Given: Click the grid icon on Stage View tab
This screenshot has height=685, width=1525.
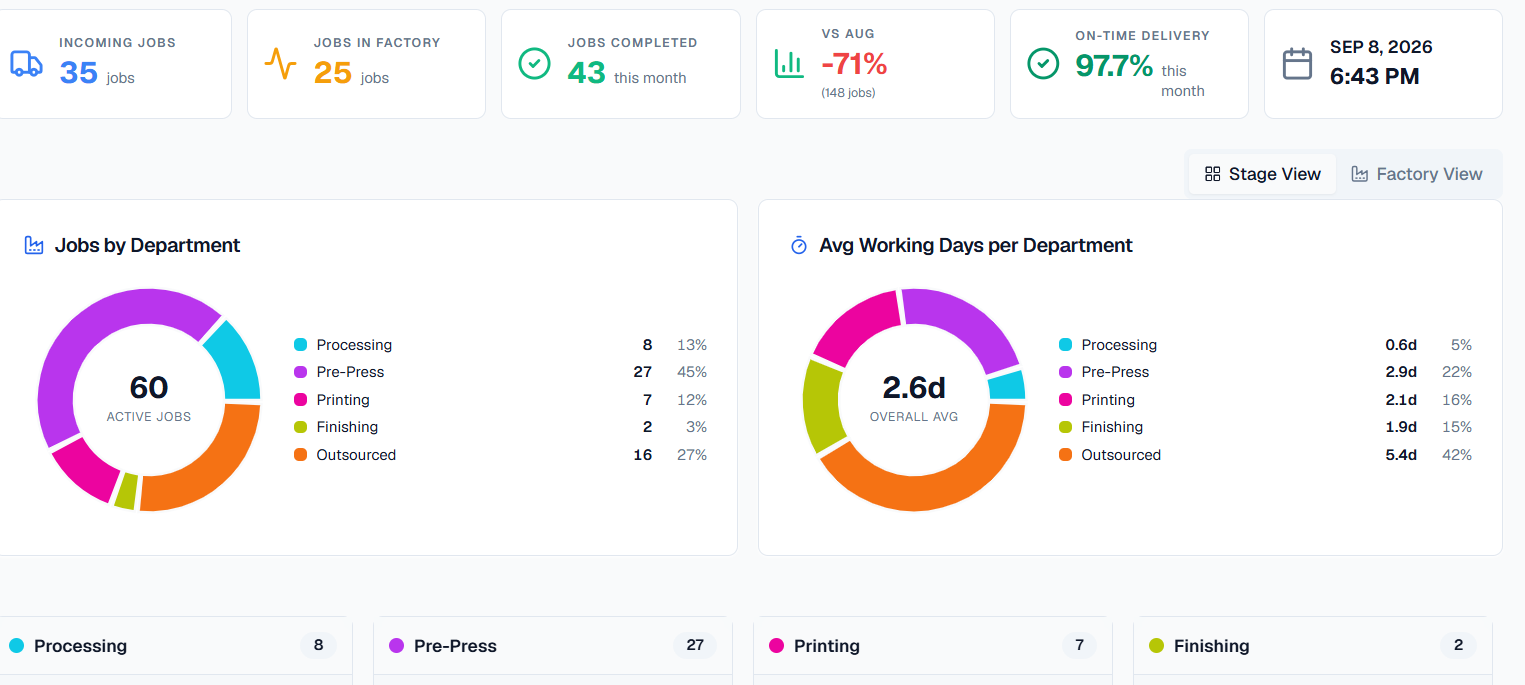Looking at the screenshot, I should 1213,174.
